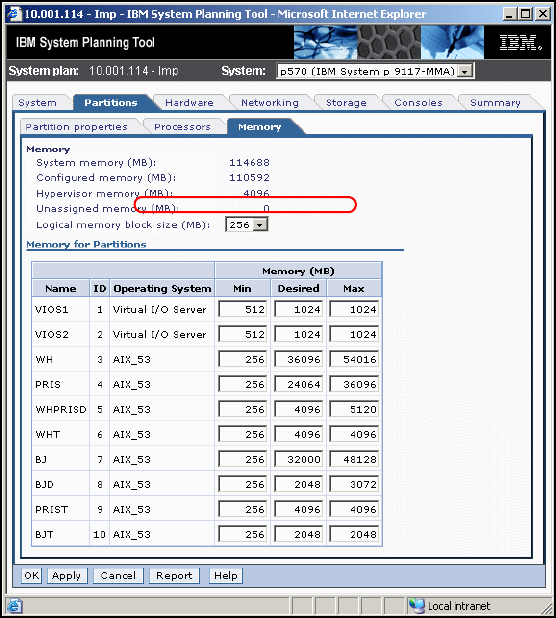556x618 pixels.
Task: Open the Processors sub-tab
Action: pos(182,127)
